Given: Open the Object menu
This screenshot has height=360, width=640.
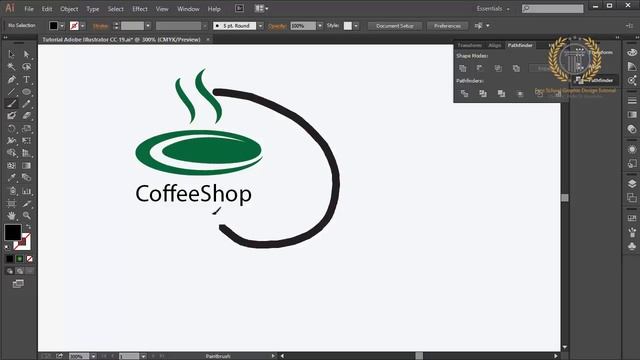Looking at the screenshot, I should click(x=69, y=9).
